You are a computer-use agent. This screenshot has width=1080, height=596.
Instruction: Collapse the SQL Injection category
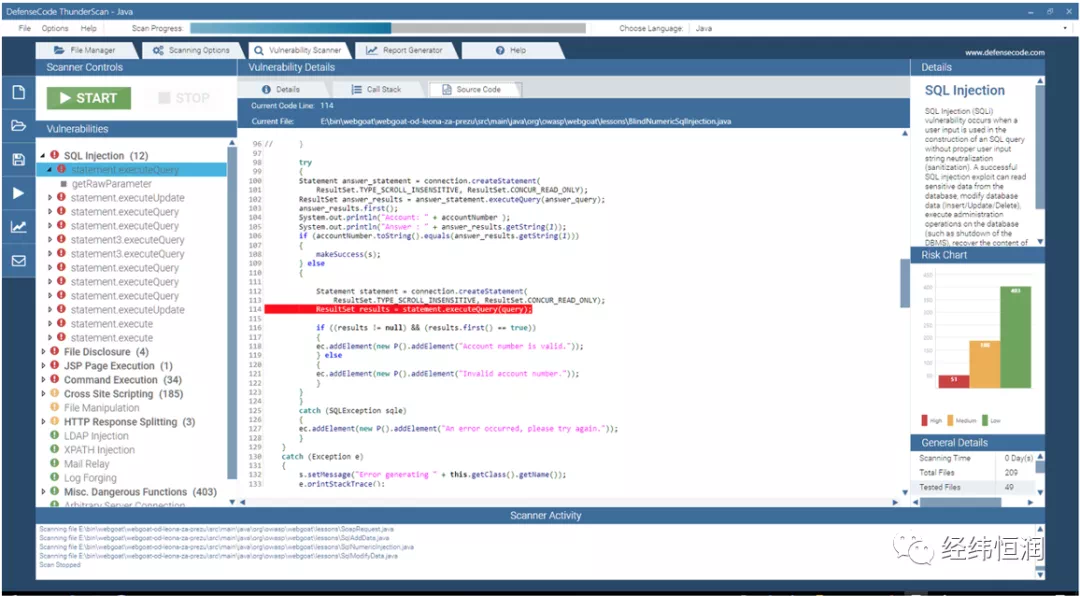click(x=43, y=156)
